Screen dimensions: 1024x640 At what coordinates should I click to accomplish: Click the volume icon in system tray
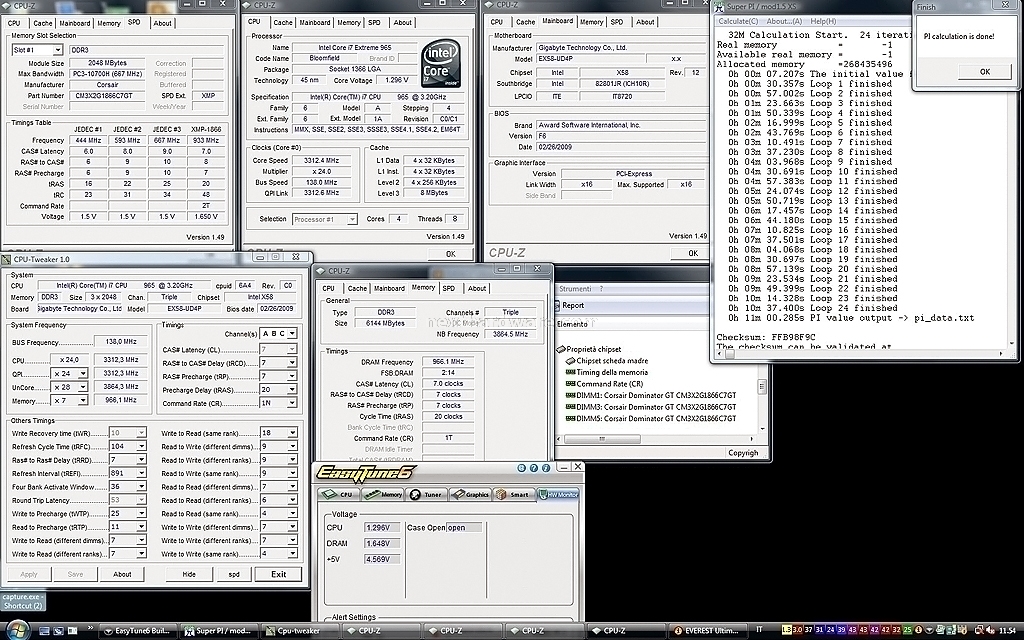click(x=991, y=630)
